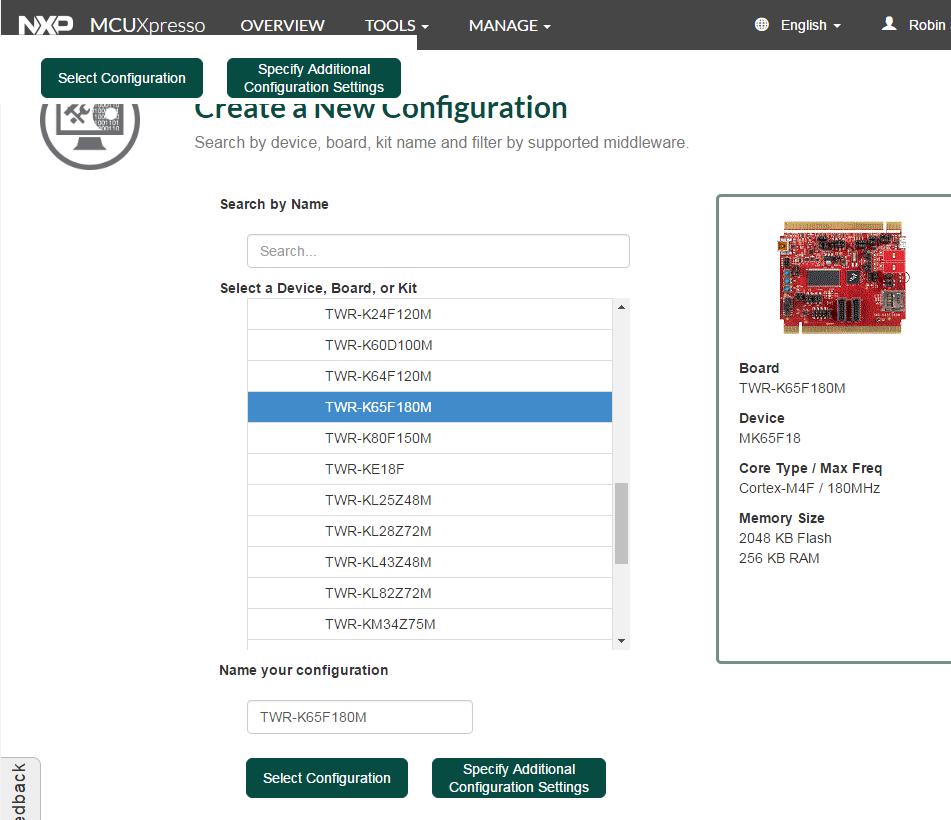951x820 pixels.
Task: Click the globe language icon
Action: pos(761,24)
